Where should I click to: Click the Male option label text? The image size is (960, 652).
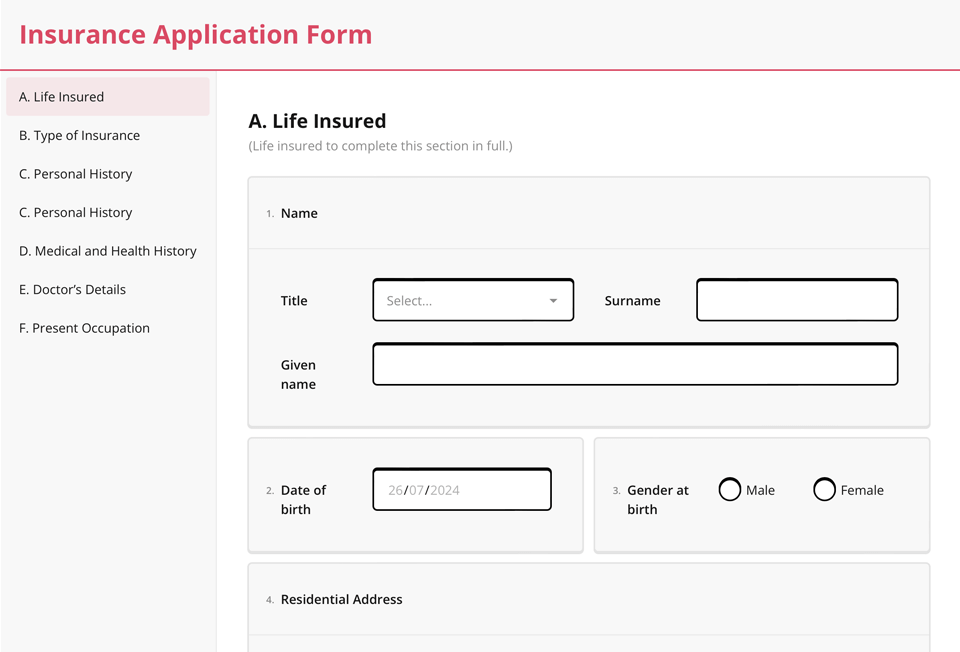click(x=760, y=490)
